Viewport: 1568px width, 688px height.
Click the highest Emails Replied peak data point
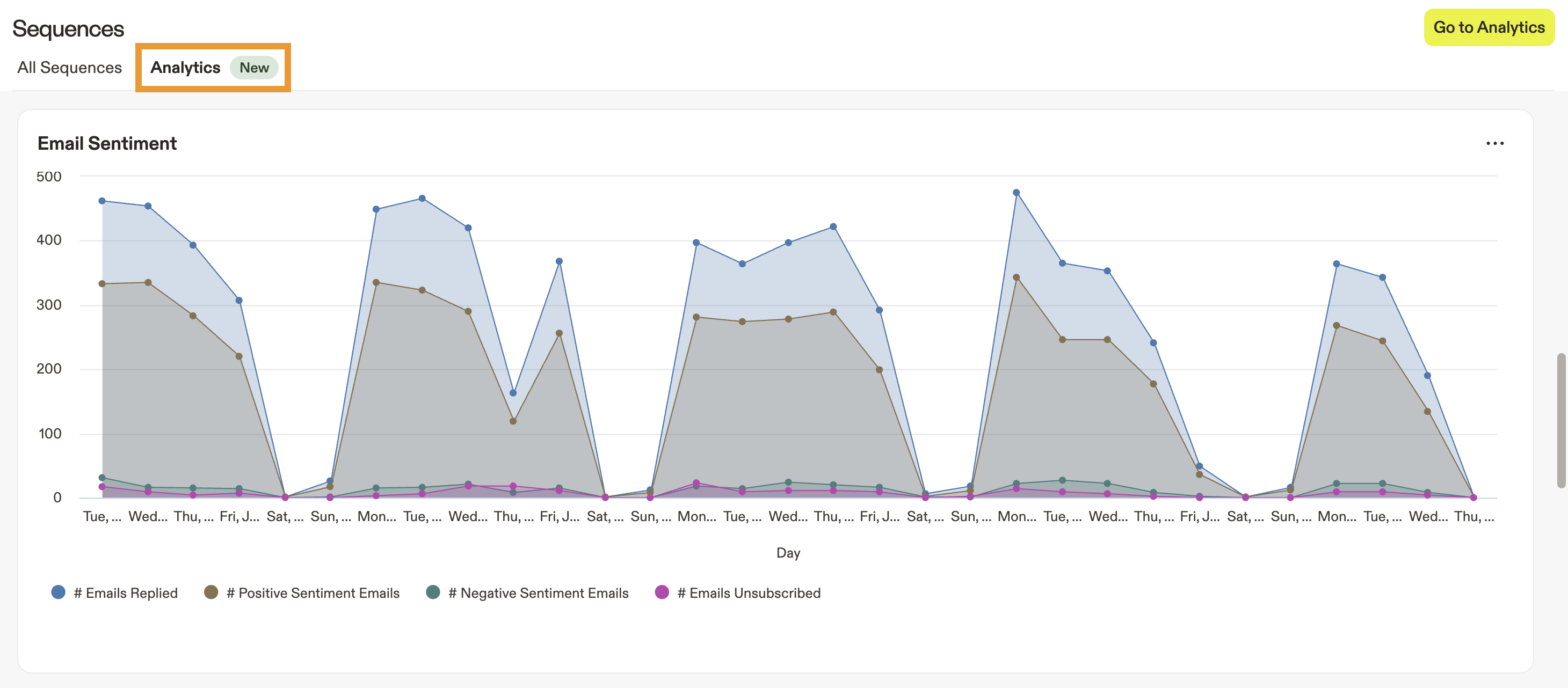click(x=1016, y=193)
